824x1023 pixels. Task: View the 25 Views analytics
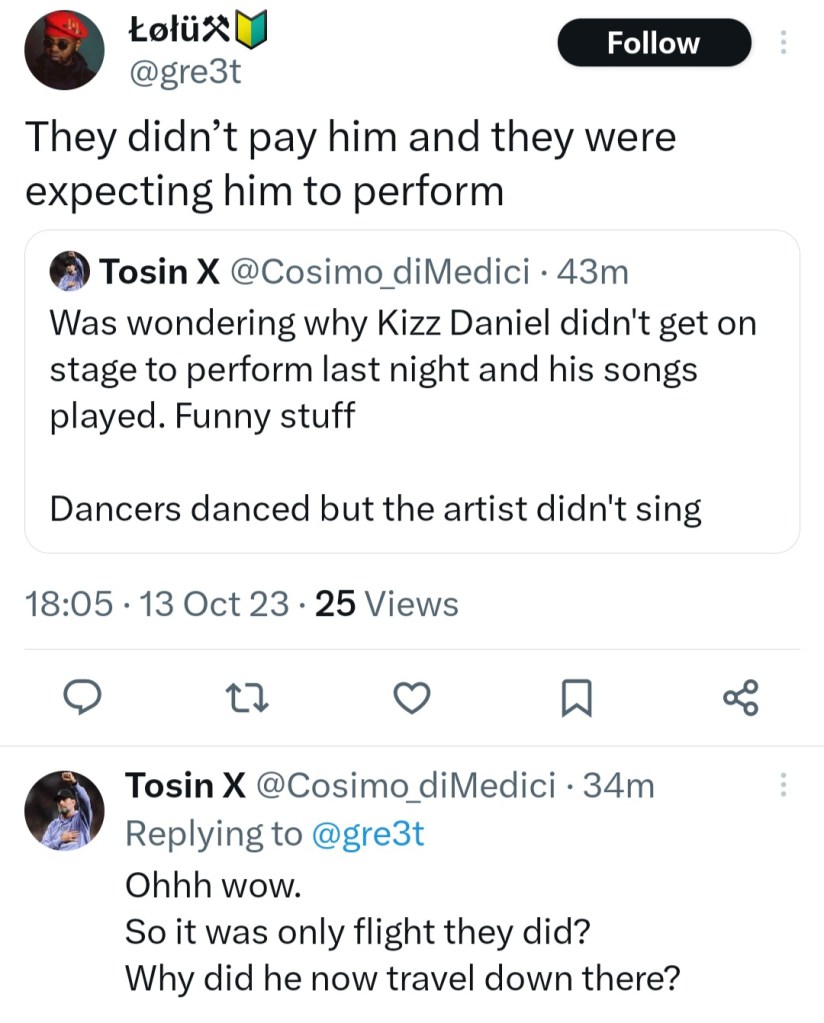[x=386, y=604]
